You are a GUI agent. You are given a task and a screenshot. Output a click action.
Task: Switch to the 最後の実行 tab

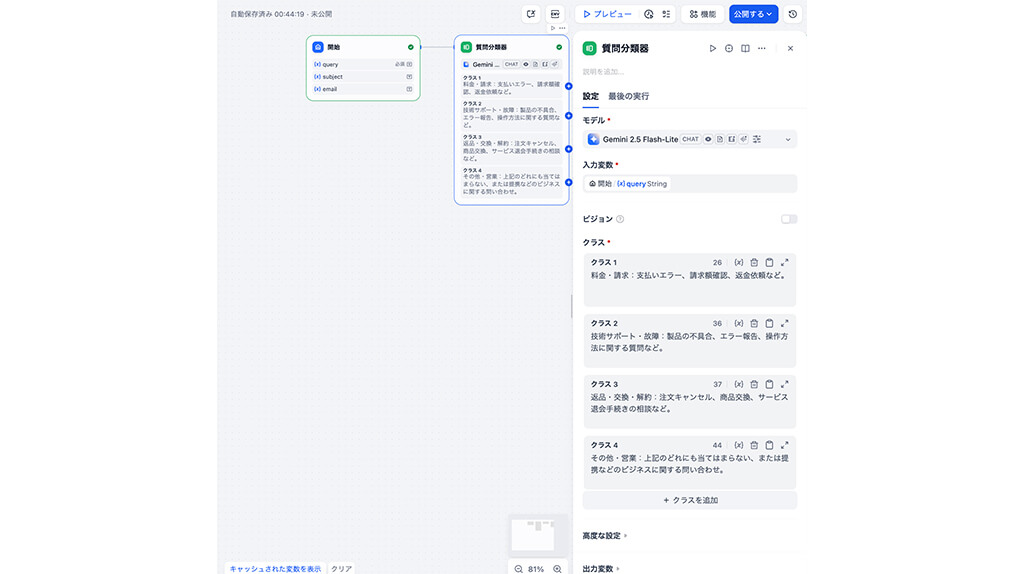coord(628,96)
